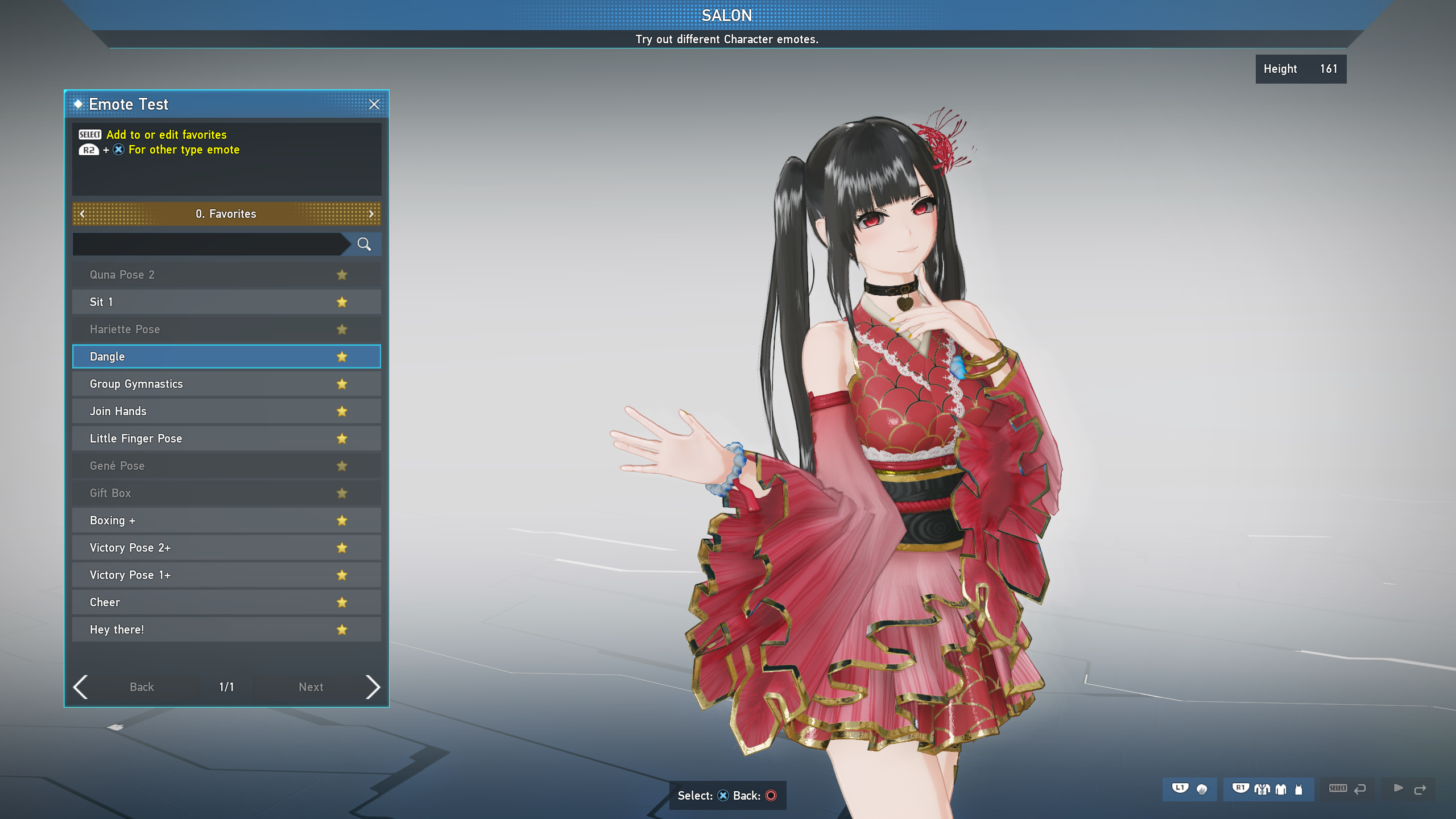Click the return arrow icon
Viewport: 1456px width, 819px height.
(1360, 789)
